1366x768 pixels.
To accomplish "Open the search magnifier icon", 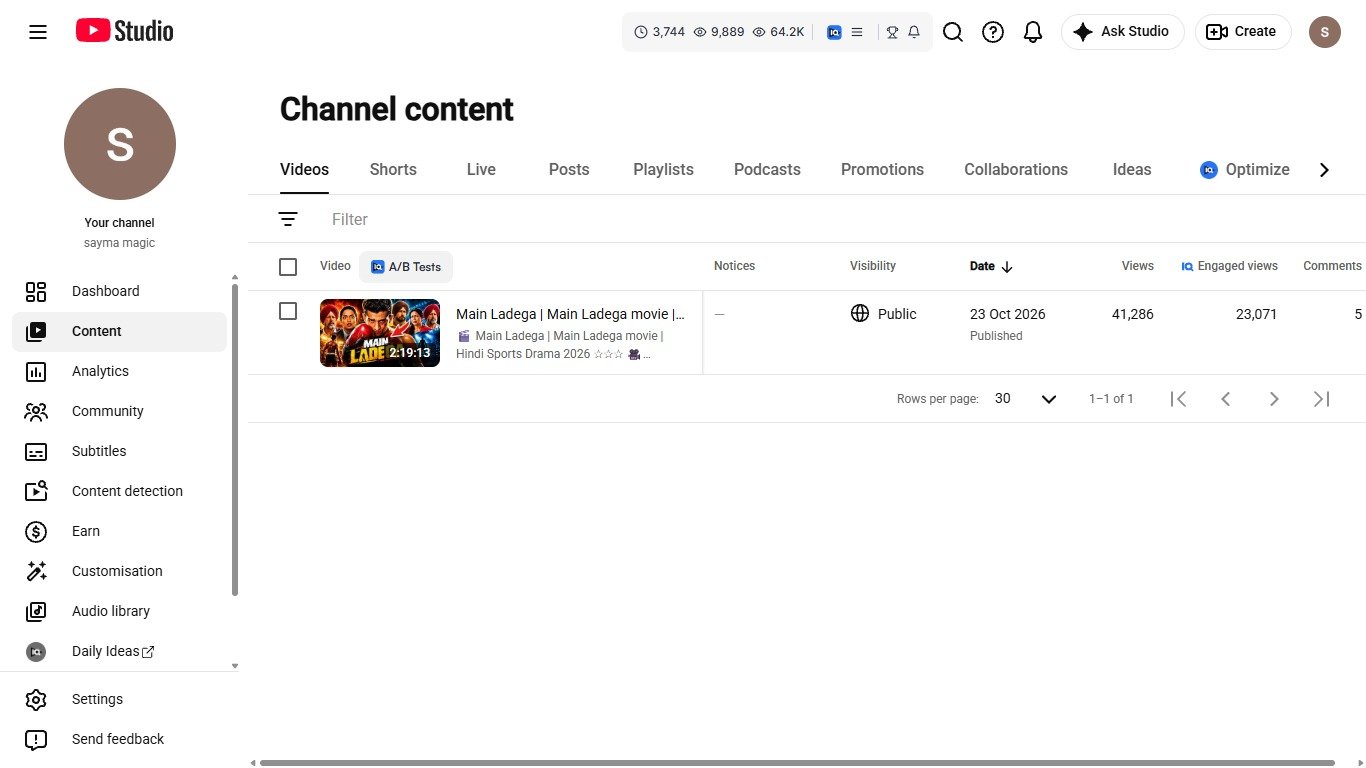I will click(953, 32).
